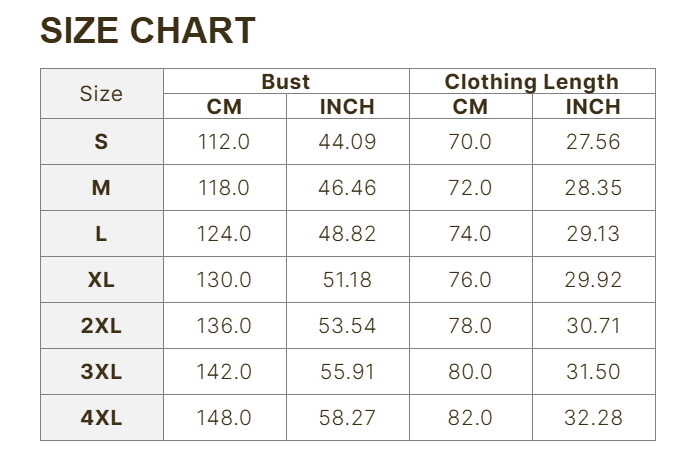Select clothing length value 27.56 inches
Image resolution: width=696 pixels, height=465 pixels.
click(593, 142)
